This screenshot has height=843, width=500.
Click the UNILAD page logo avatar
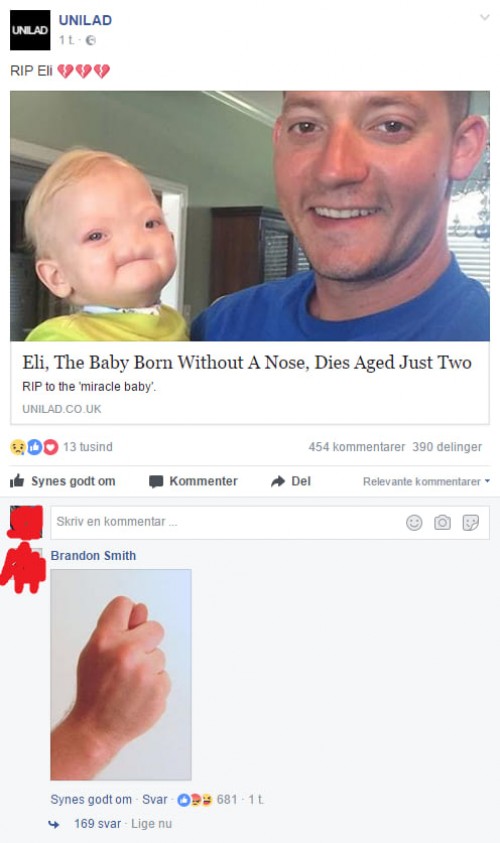(30, 30)
